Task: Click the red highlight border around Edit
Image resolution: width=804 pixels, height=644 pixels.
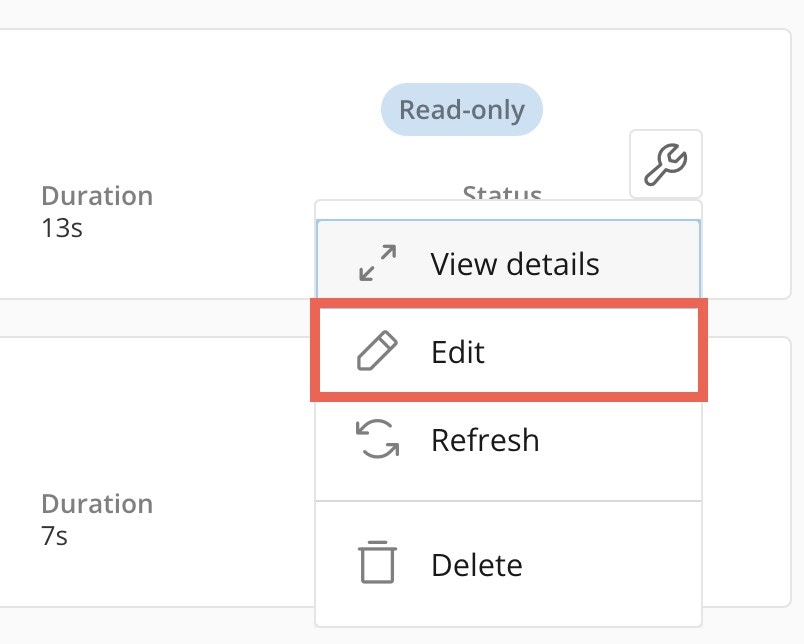Action: click(509, 304)
